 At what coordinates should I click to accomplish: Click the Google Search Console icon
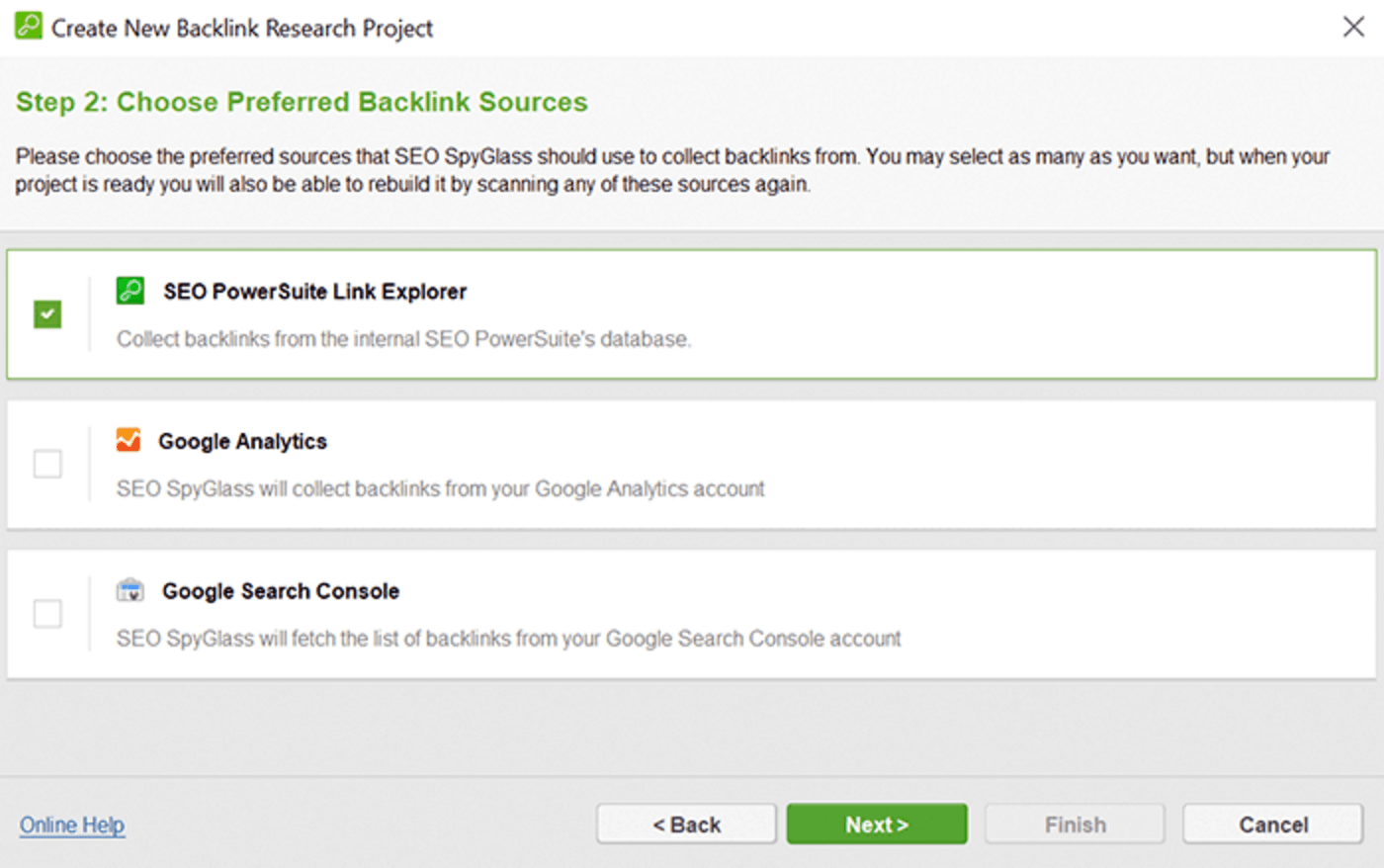130,590
